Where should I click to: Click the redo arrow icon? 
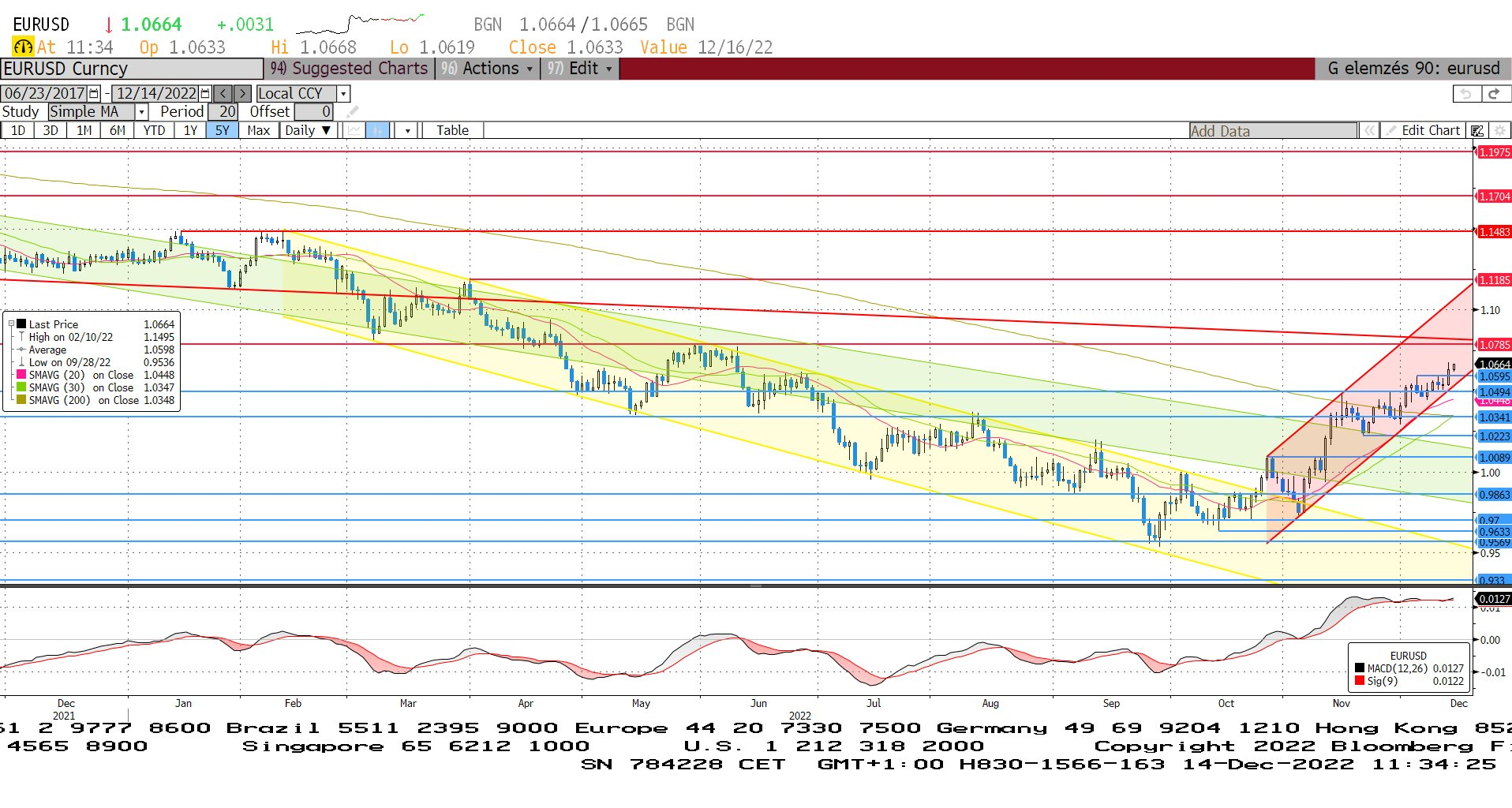coord(1494,93)
